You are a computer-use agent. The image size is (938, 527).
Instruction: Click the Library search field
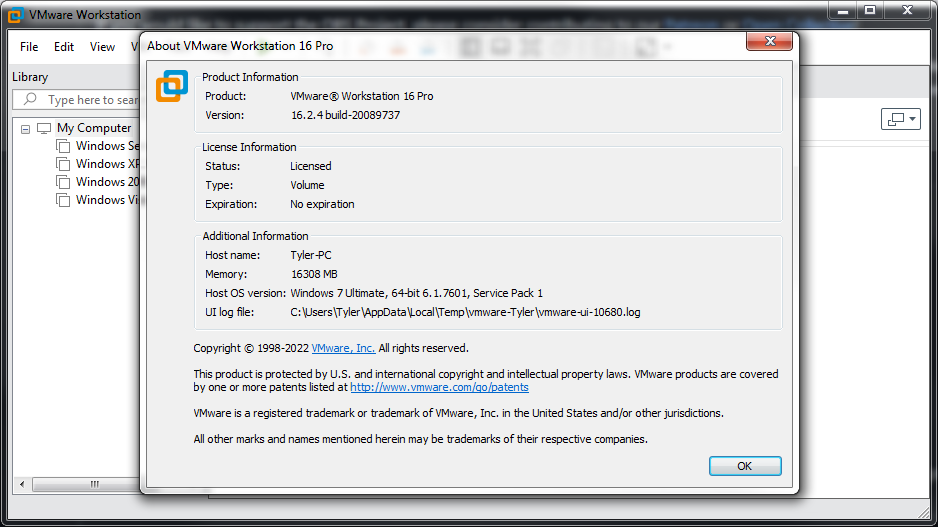click(77, 99)
